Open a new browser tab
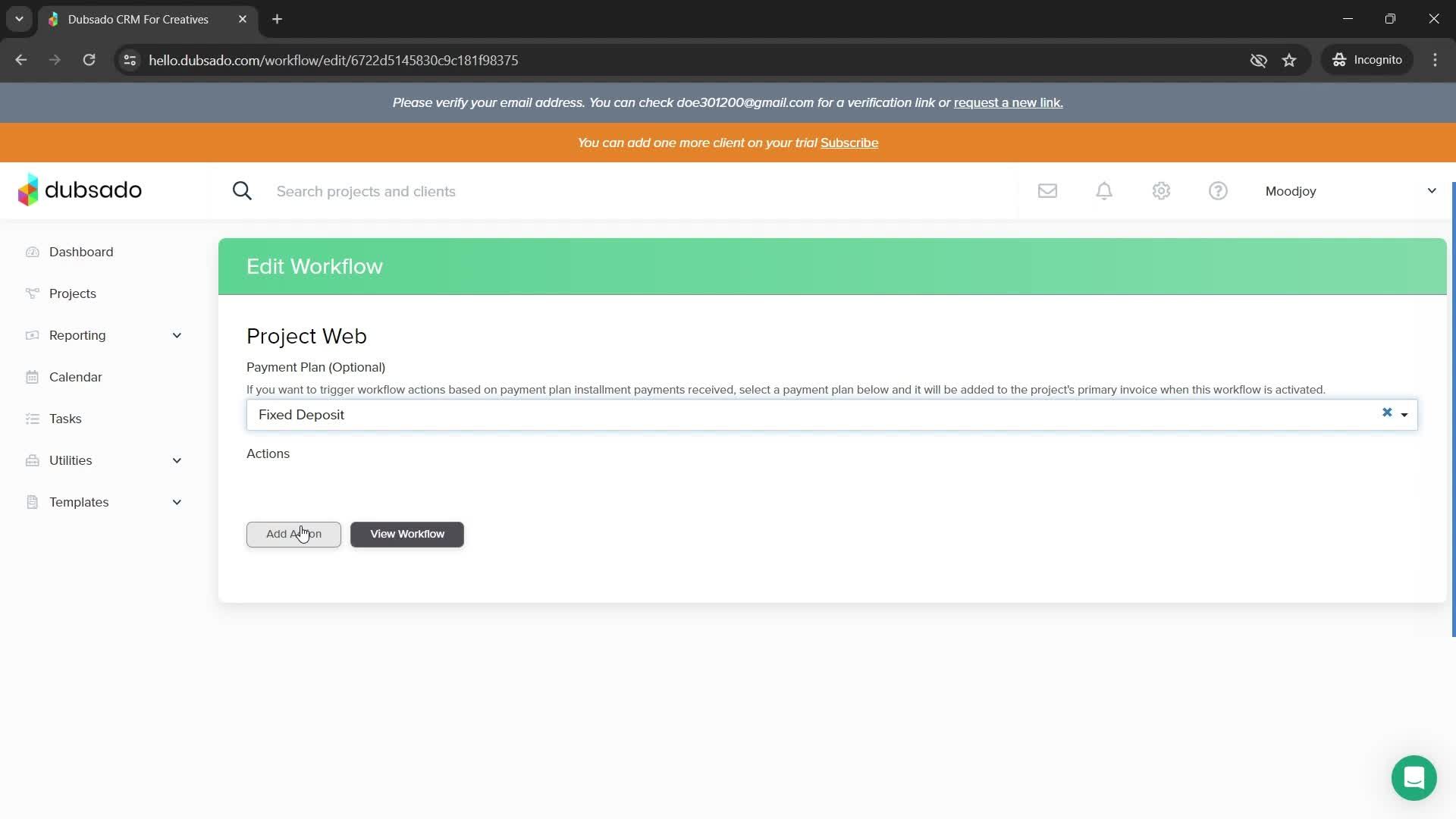This screenshot has height=819, width=1456. coord(278,19)
